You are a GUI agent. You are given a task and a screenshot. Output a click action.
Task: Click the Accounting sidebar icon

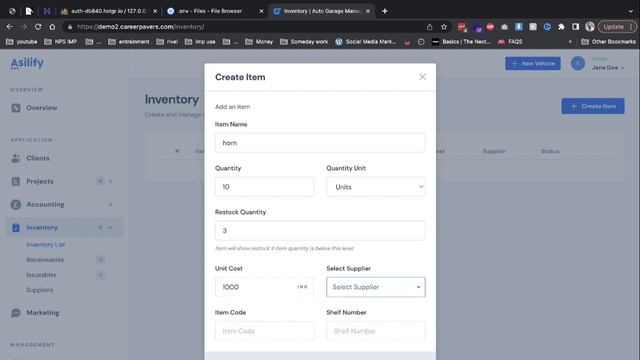[x=16, y=204]
